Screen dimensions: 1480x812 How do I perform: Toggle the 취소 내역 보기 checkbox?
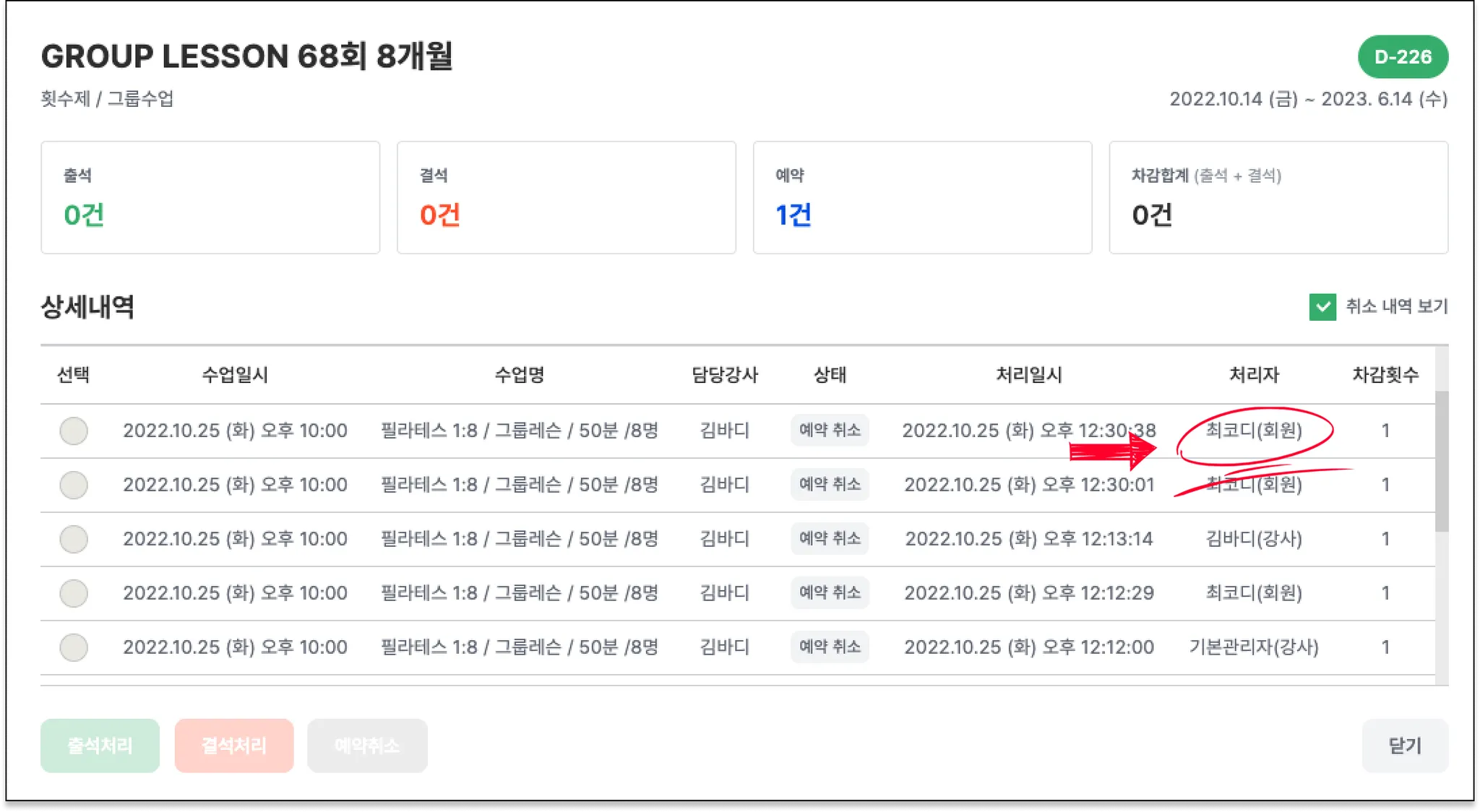[1322, 307]
